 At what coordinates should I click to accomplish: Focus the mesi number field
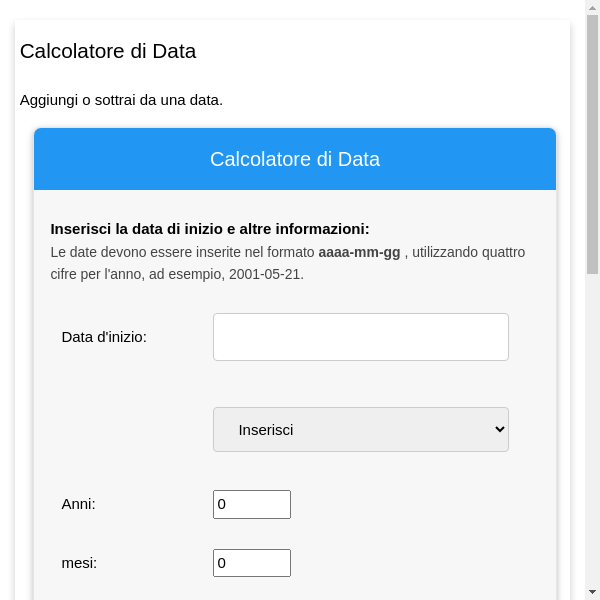tap(251, 563)
